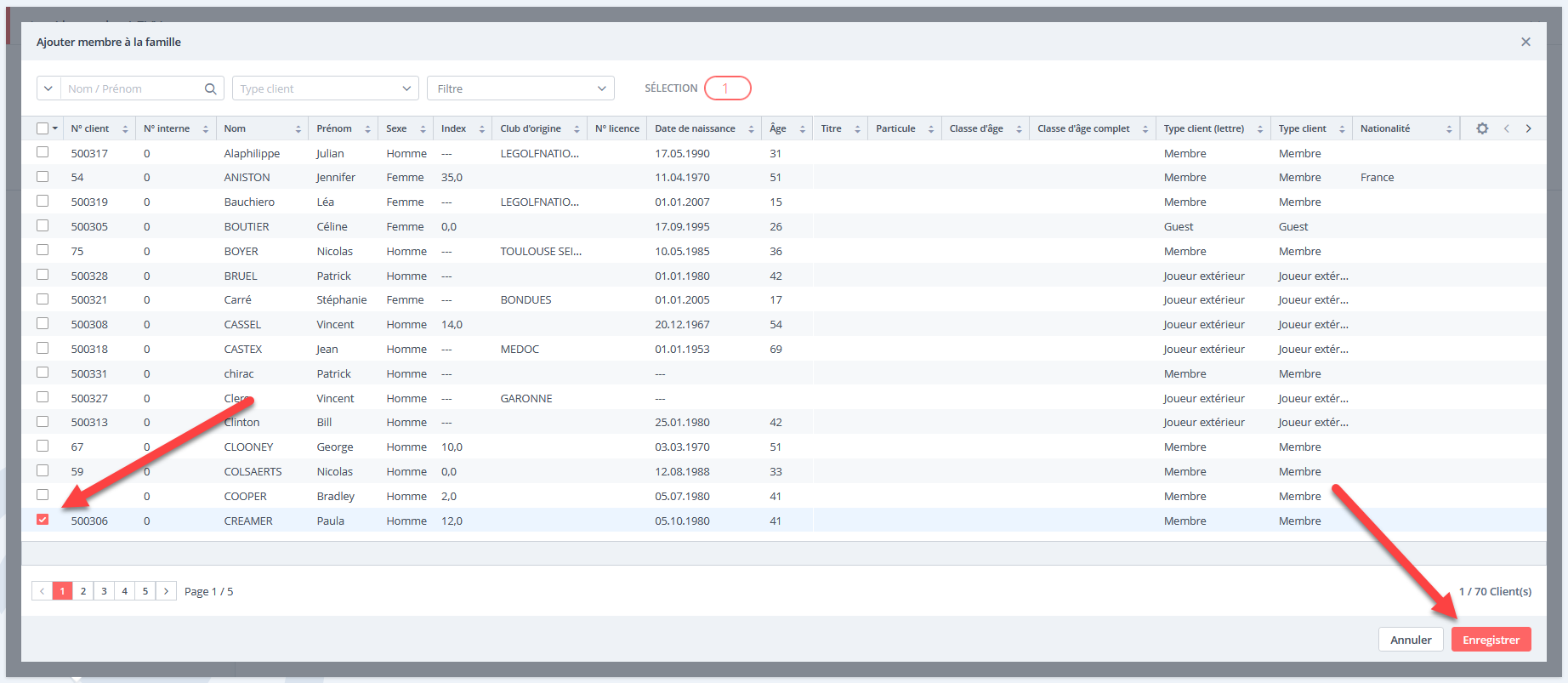This screenshot has width=1568, height=683.
Task: Click the birth date 20.12.1967
Action: pyautogui.click(x=682, y=324)
